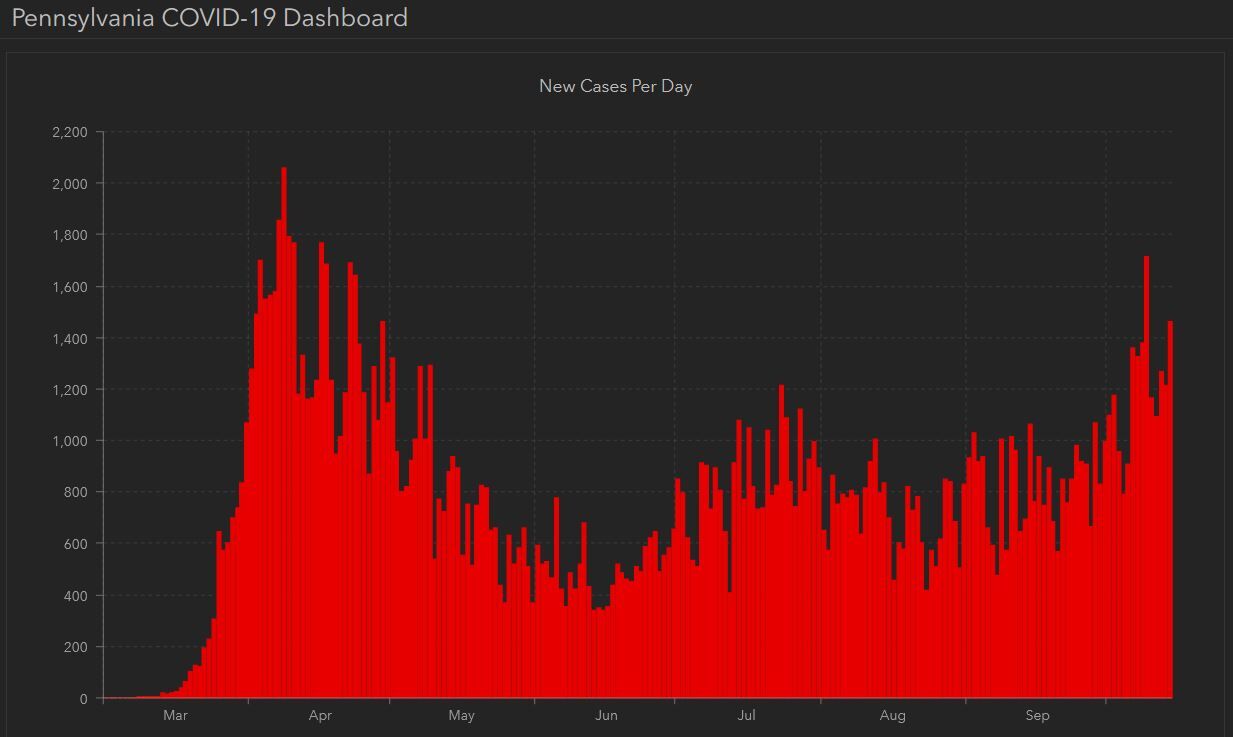Click the 0 y-axis label
This screenshot has width=1233, height=737.
tap(84, 699)
